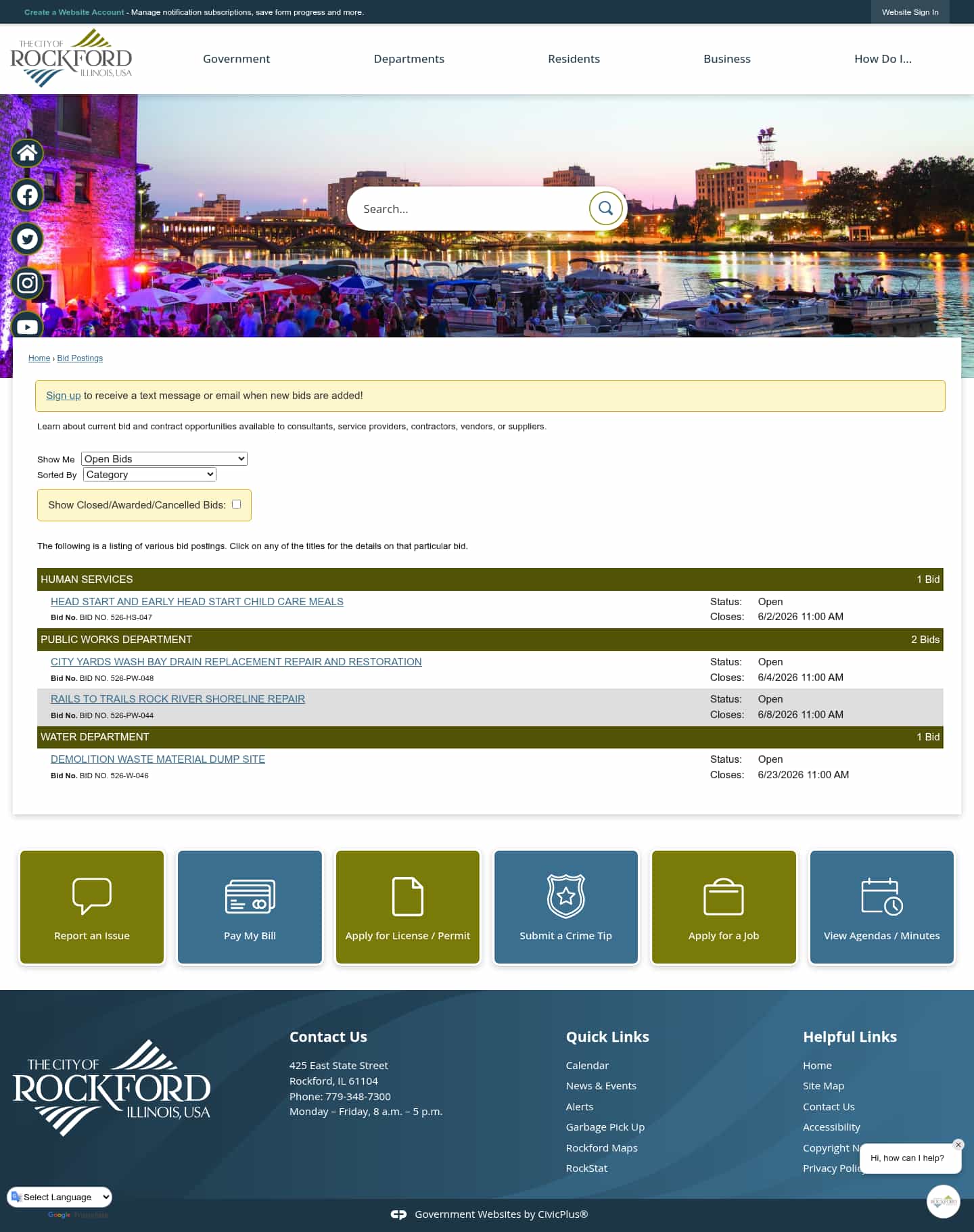
Task: Click the Website Sign In button
Action: 910,12
